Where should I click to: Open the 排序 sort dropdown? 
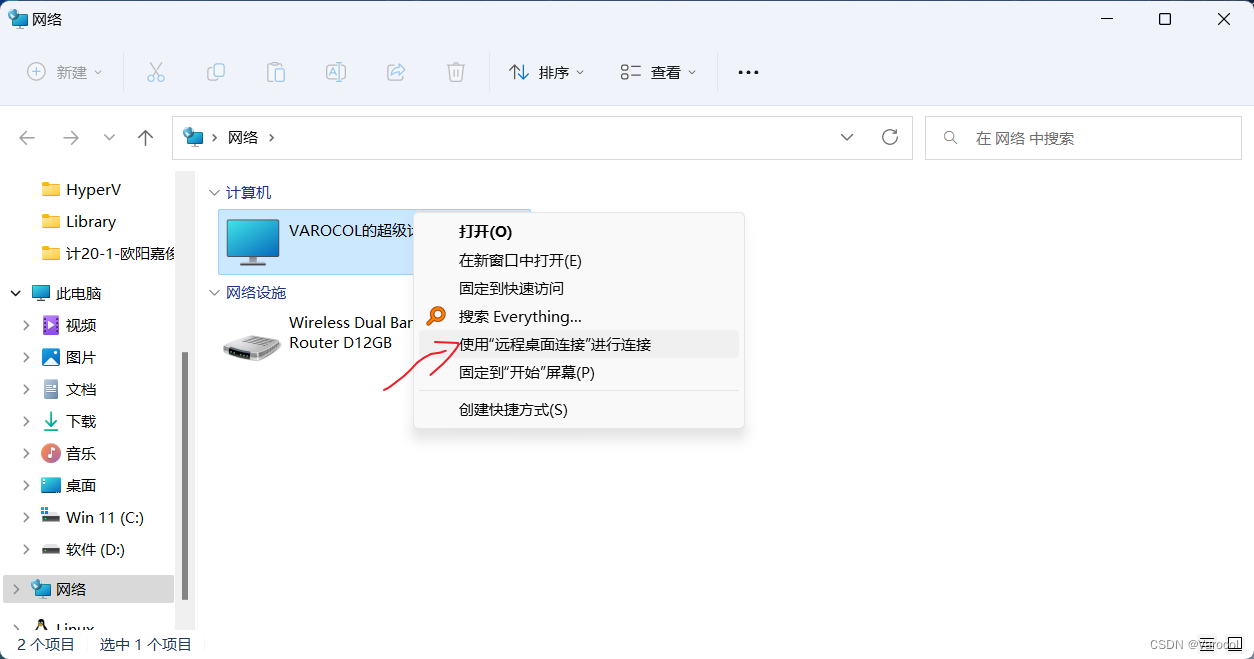pyautogui.click(x=546, y=72)
